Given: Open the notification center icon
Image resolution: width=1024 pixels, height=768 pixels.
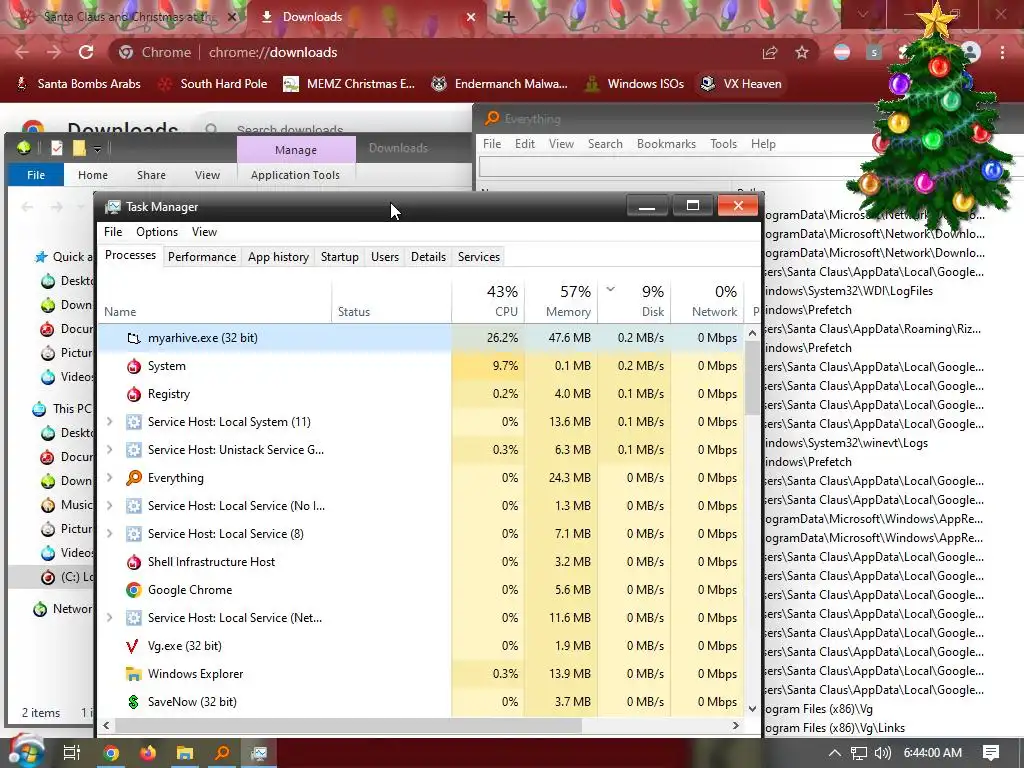Looking at the screenshot, I should [x=991, y=753].
